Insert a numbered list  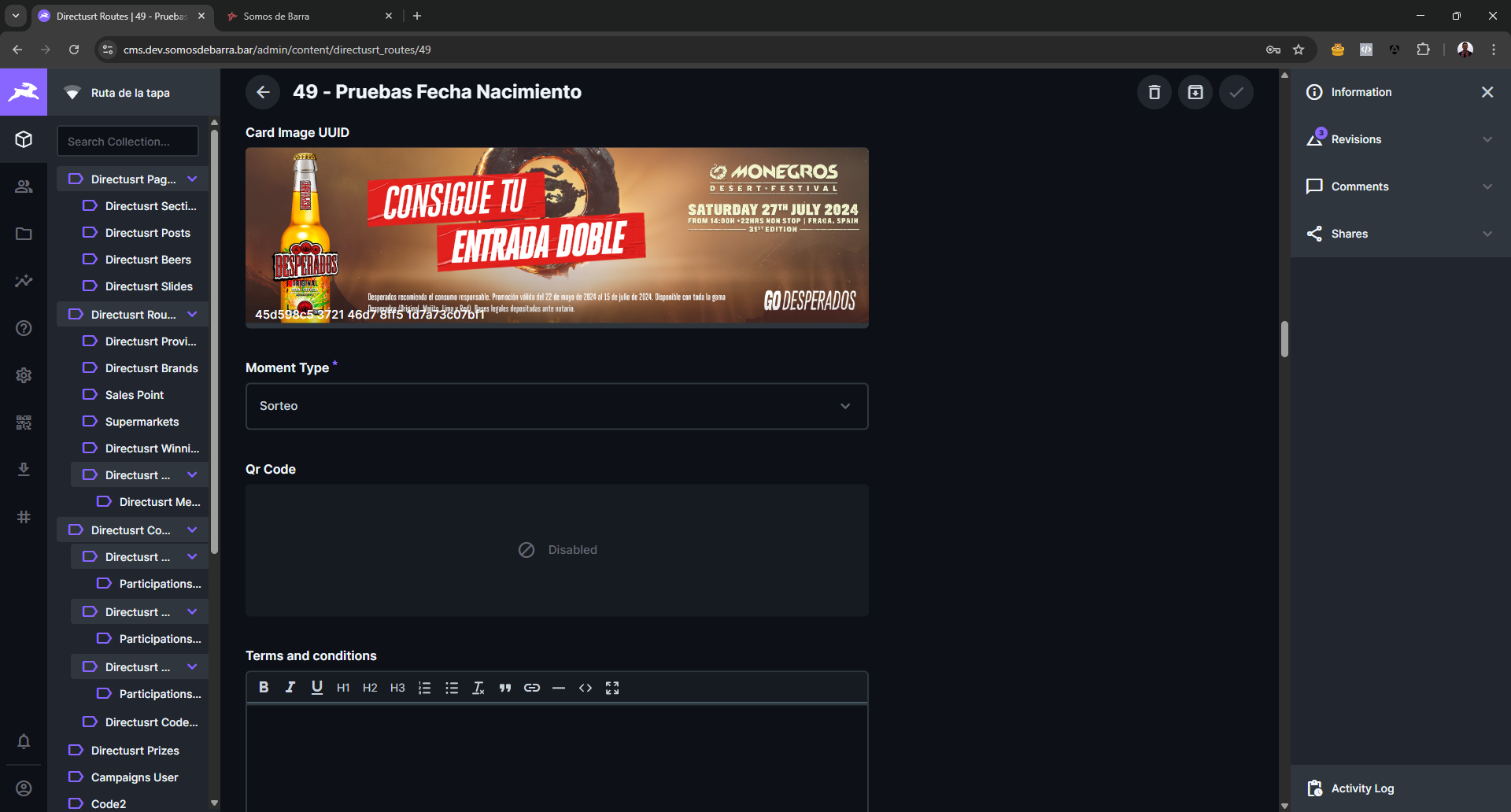click(424, 688)
